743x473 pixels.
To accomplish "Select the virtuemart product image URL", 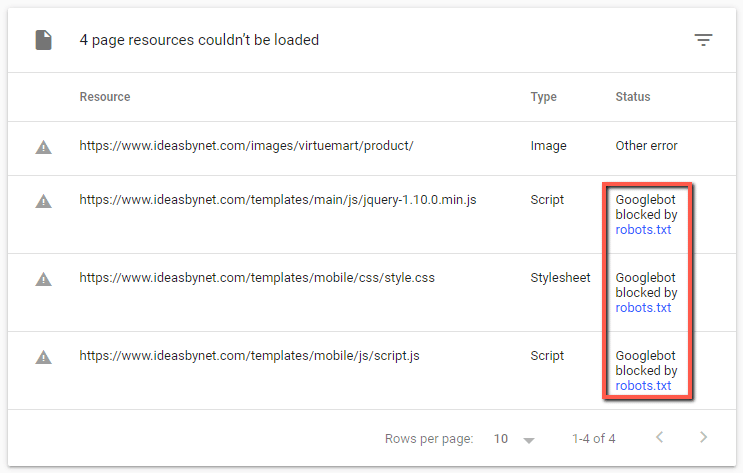I will [x=246, y=146].
